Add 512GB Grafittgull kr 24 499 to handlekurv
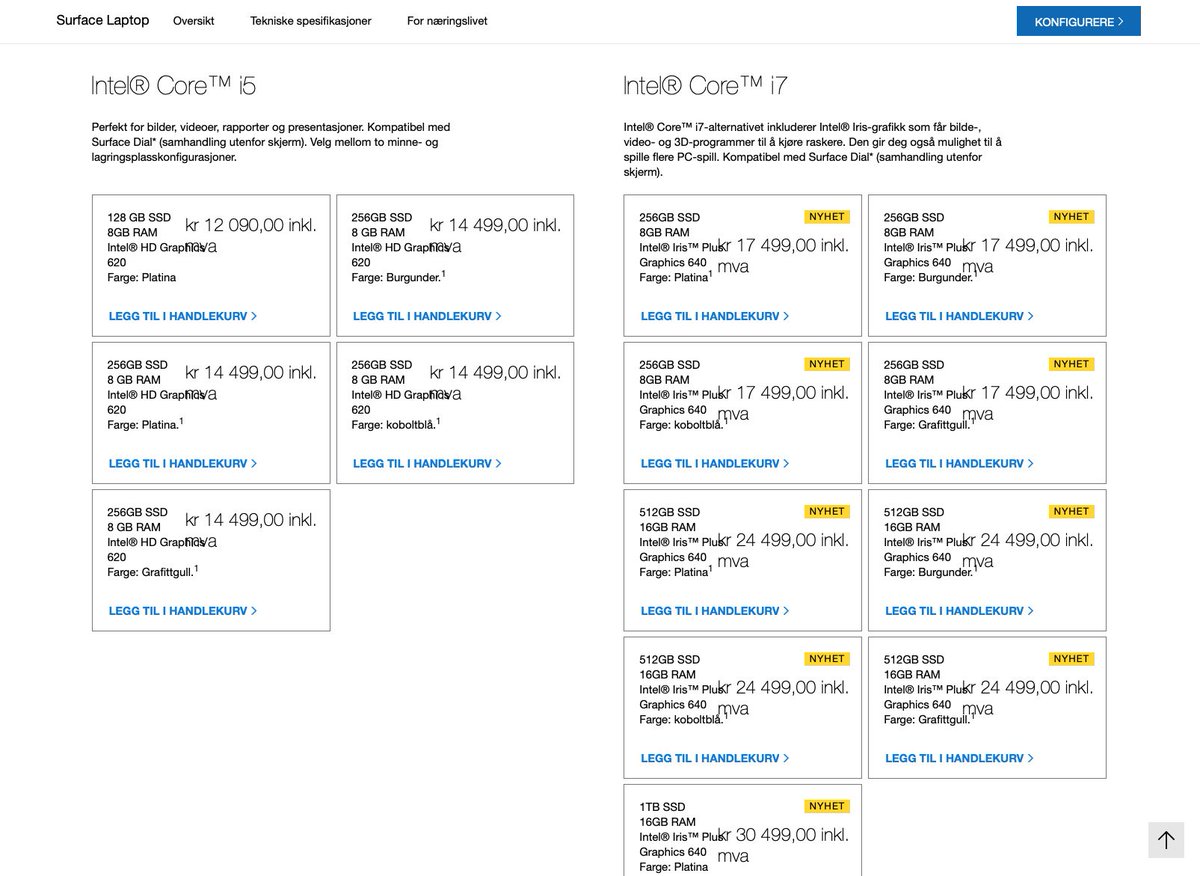The image size is (1200, 876). 959,758
